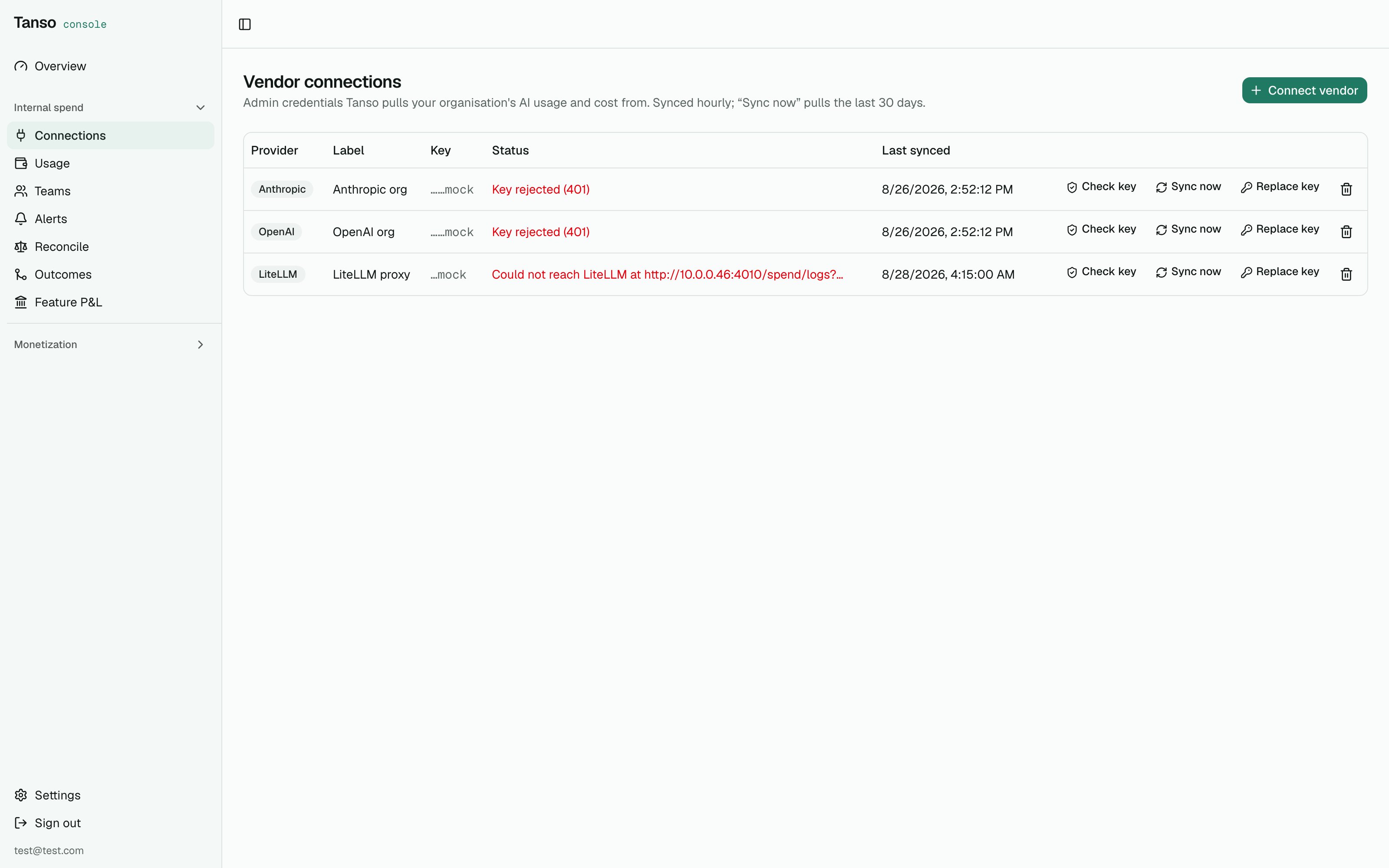Screen dimensions: 1389x868
Task: Click Sign out
Action: click(x=110, y=823)
